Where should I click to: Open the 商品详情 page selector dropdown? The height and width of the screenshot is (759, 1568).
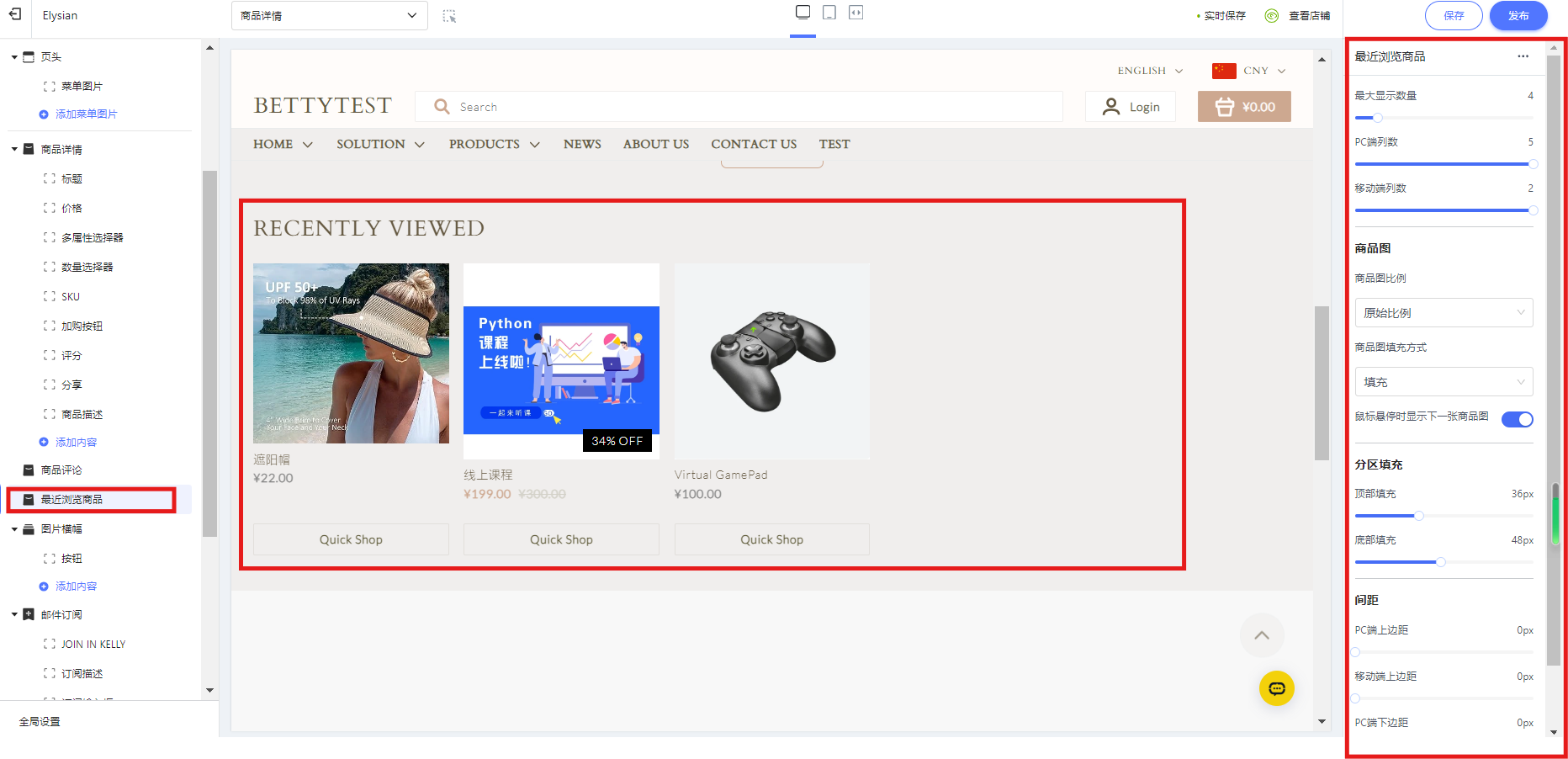click(x=329, y=16)
